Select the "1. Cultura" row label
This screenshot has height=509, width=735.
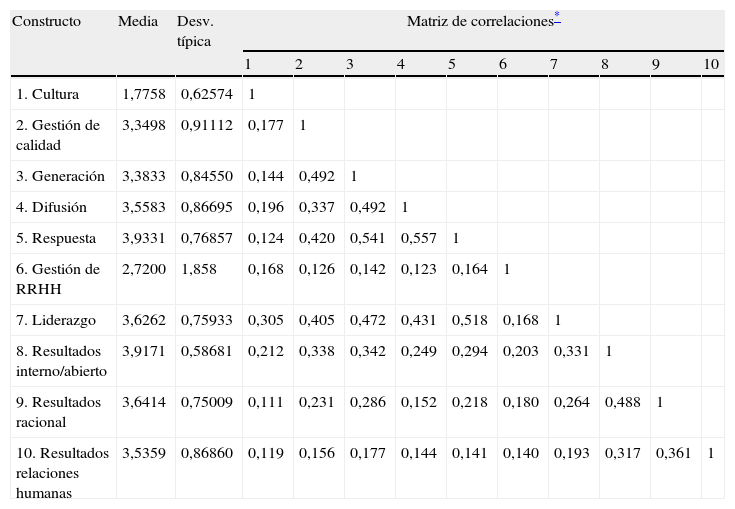(x=47, y=95)
